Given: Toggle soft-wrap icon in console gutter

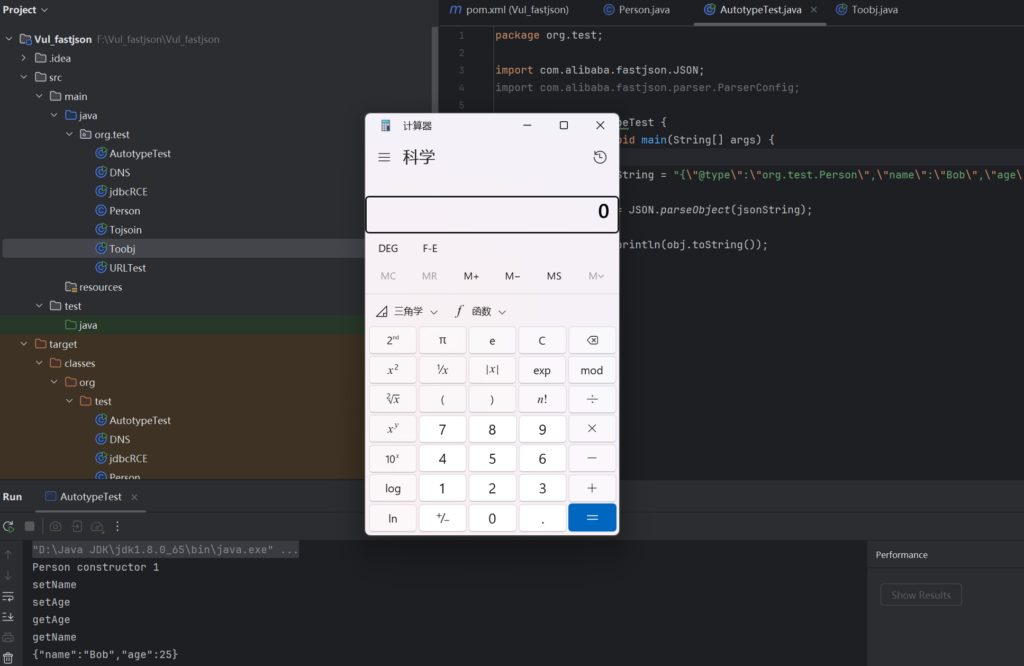Looking at the screenshot, I should 8,597.
